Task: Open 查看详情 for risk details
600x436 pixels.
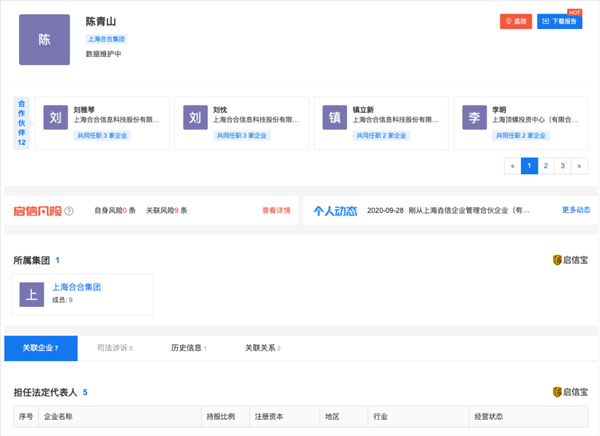Action: point(276,210)
